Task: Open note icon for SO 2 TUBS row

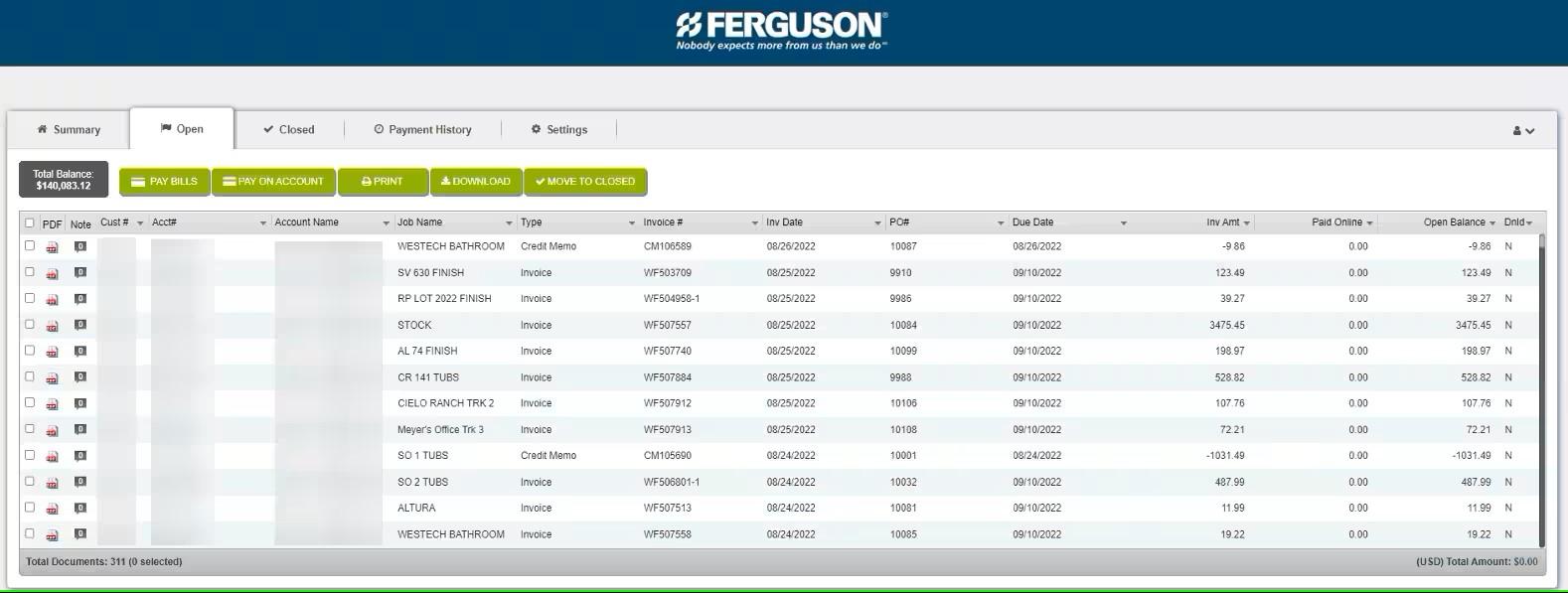Action: [x=80, y=482]
